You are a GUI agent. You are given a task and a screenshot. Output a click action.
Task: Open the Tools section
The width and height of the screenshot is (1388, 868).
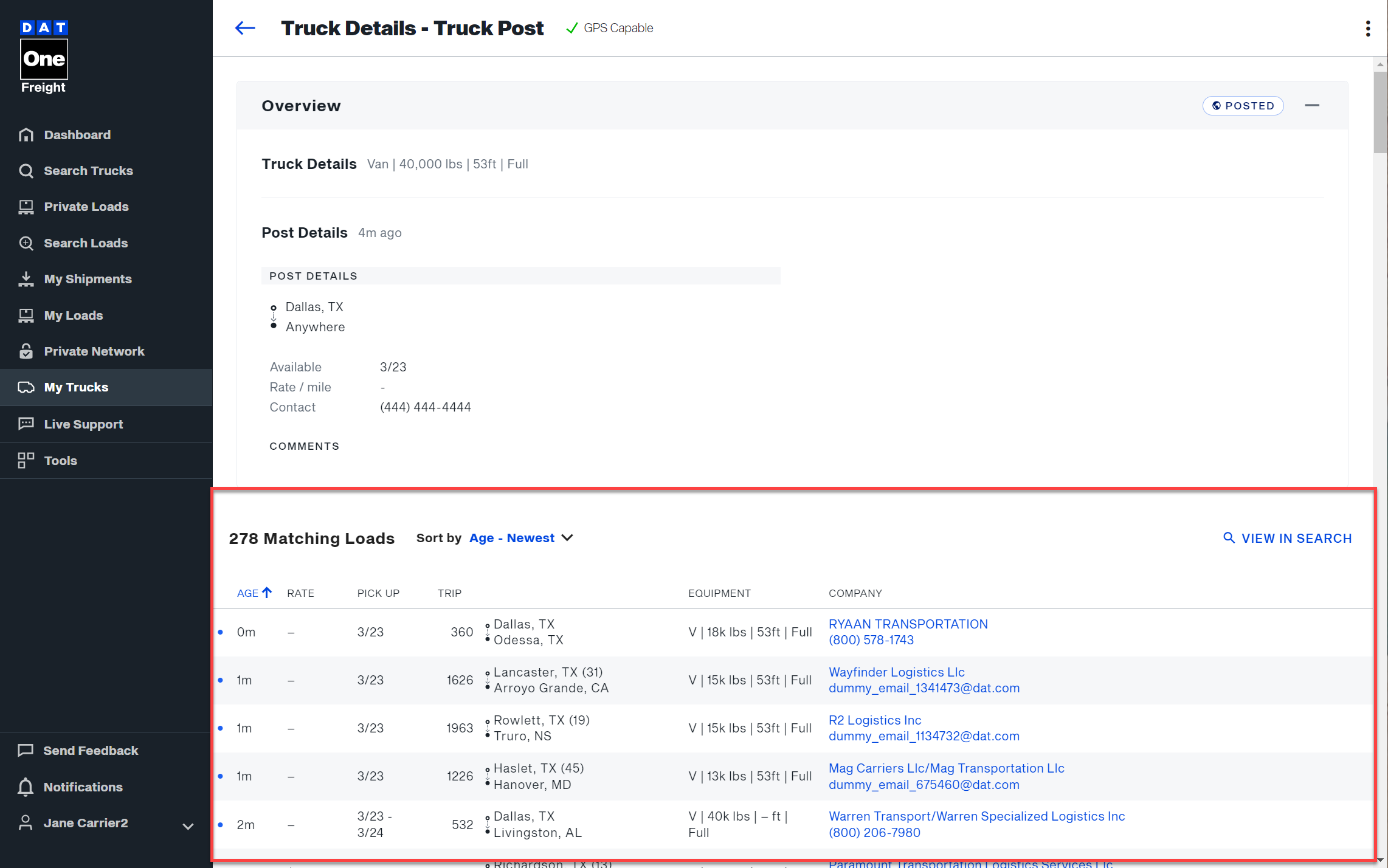[61, 460]
